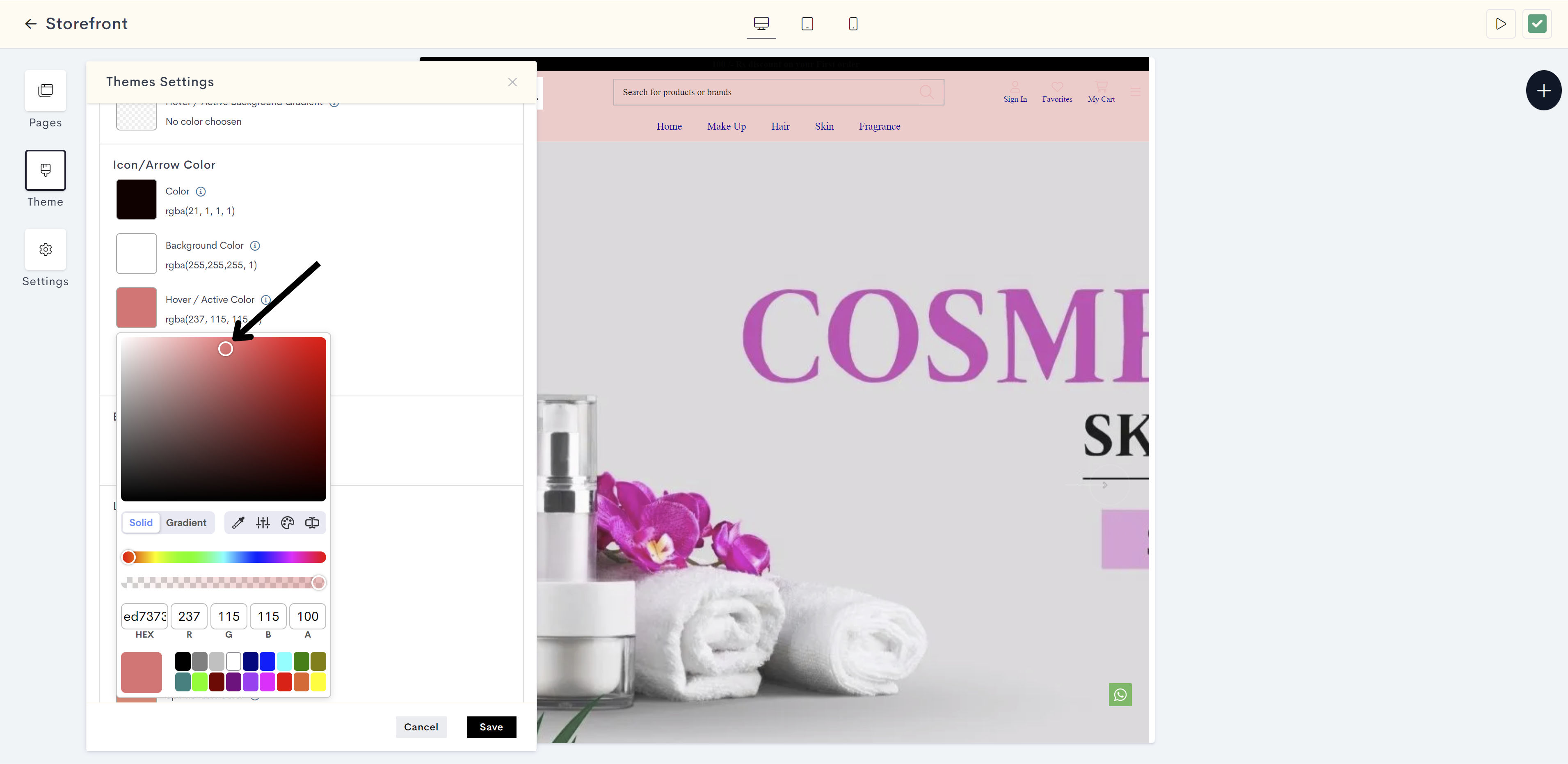Click the hue rainbow slider
The image size is (1568, 764).
[224, 558]
